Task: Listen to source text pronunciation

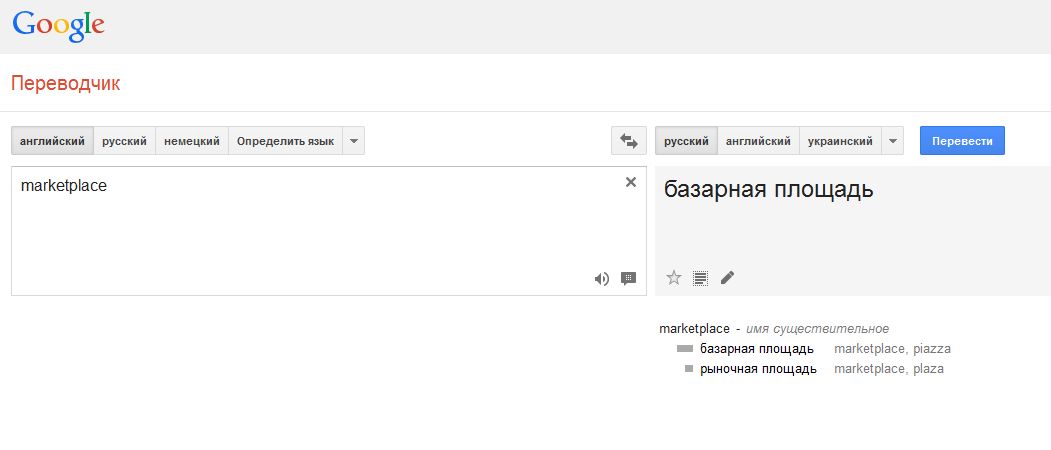Action: click(x=601, y=279)
